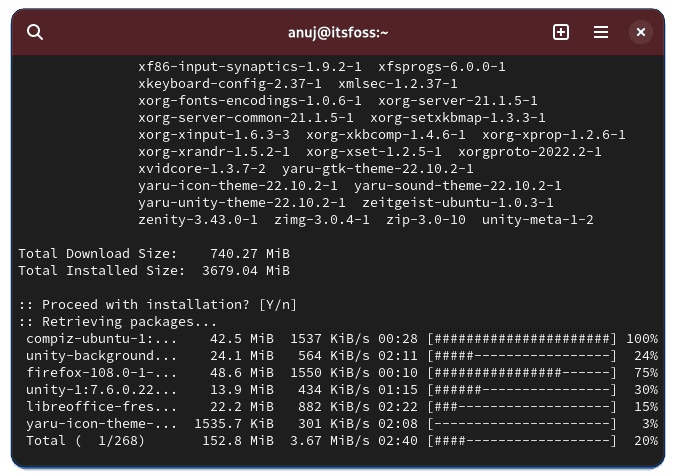This screenshot has width=680, height=476.
Task: Click Total ( 1/268) summary label
Action: pos(85,440)
